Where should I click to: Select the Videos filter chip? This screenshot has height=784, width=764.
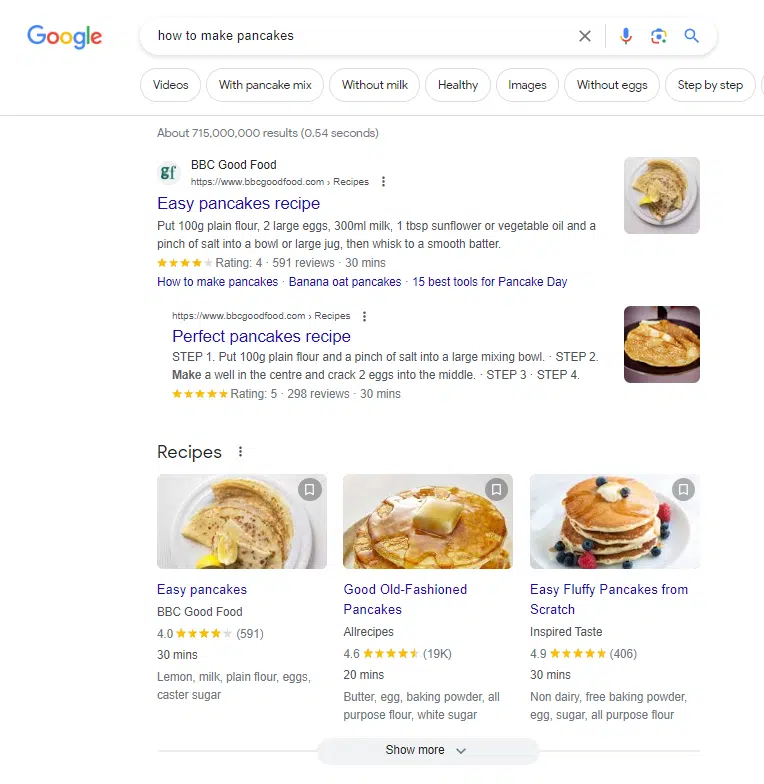[x=171, y=85]
